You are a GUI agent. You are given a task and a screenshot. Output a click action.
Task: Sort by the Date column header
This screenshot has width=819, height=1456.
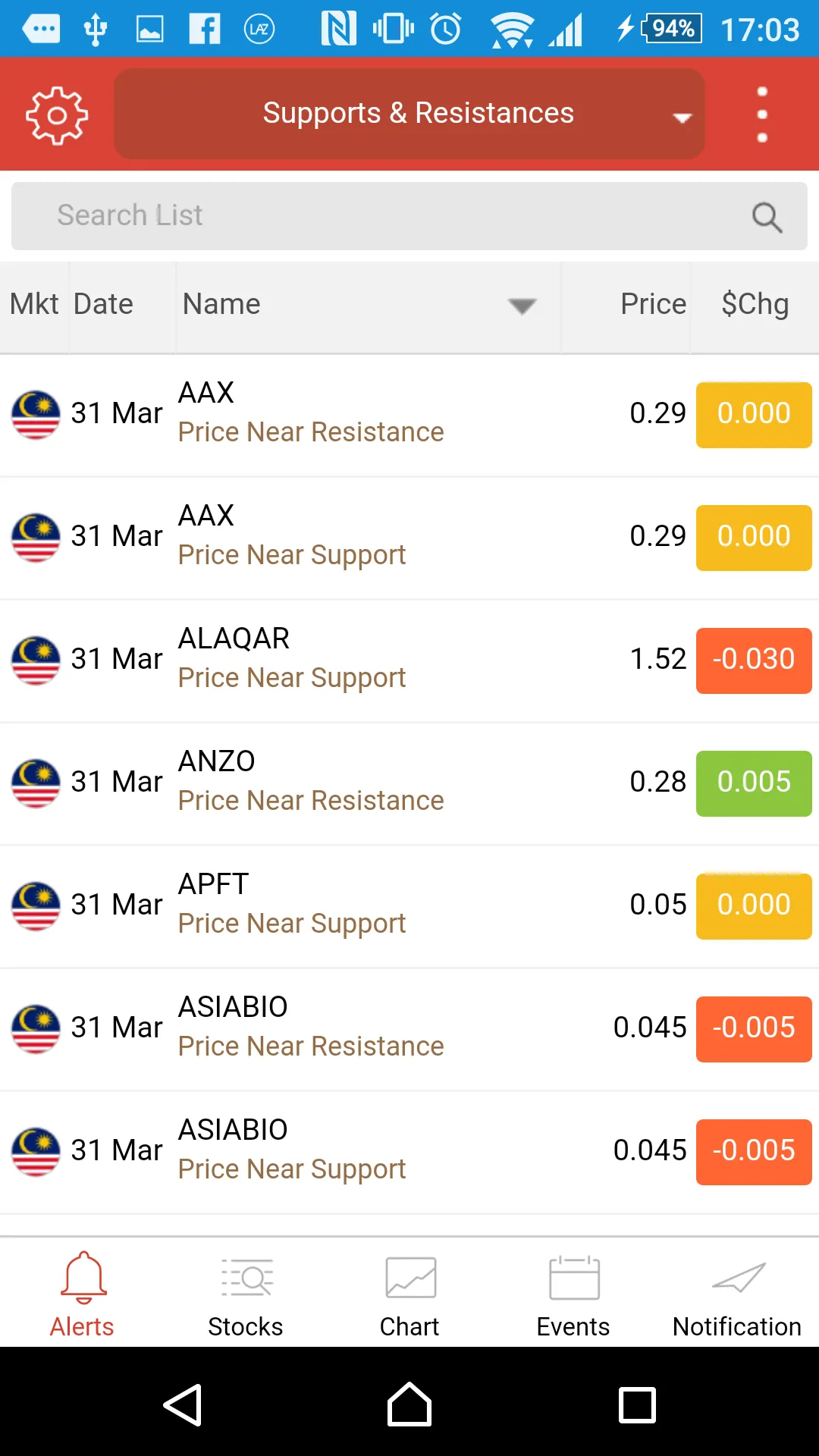click(x=104, y=304)
